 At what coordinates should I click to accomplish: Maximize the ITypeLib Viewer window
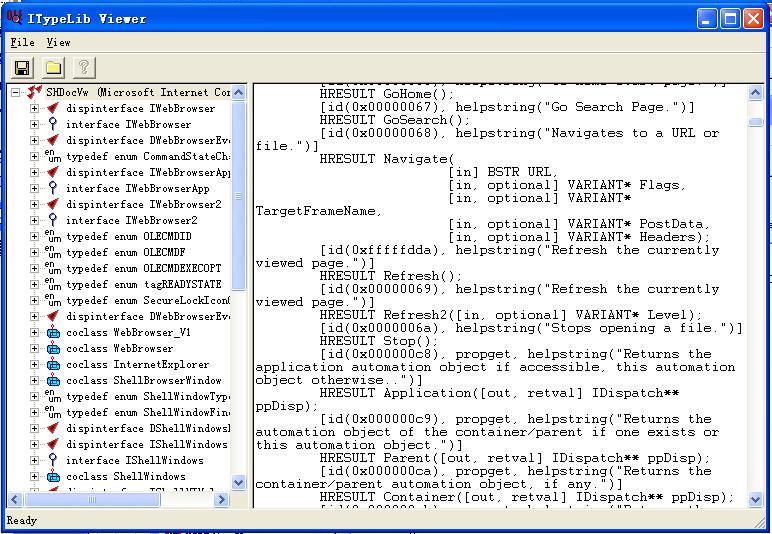(730, 19)
